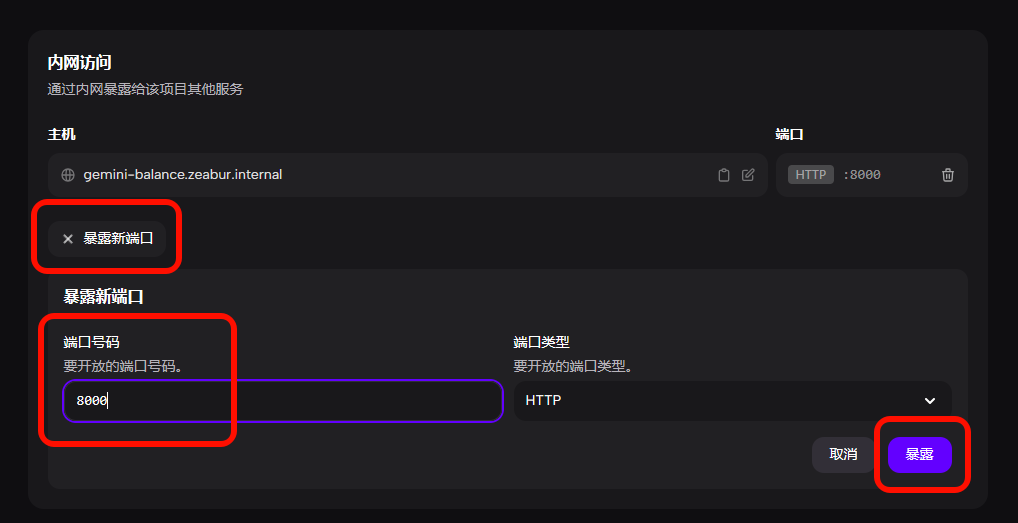Click the 端口 column label
This screenshot has height=523, width=1018.
pyautogui.click(x=790, y=134)
